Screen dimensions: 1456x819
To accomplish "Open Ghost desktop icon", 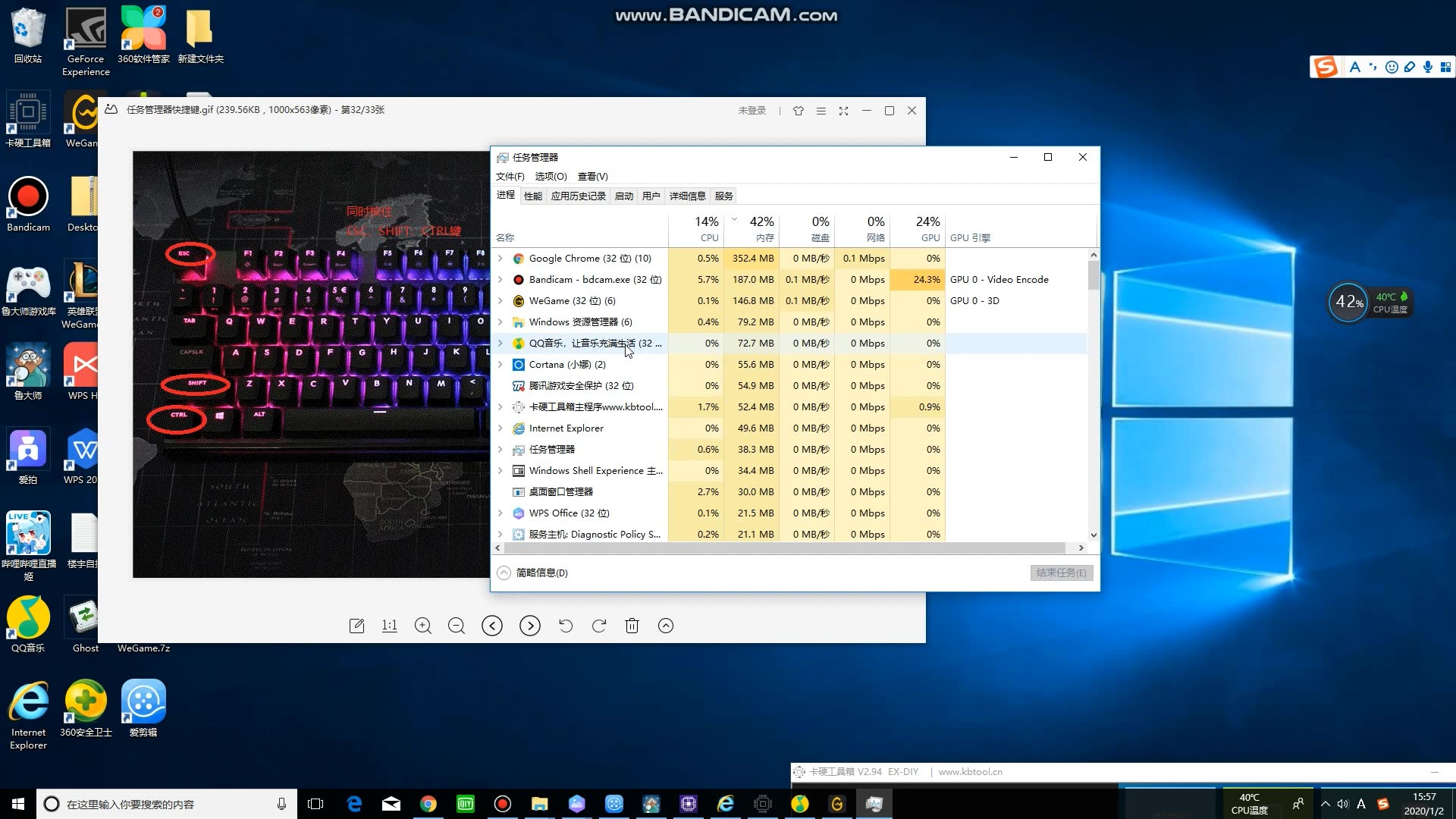I will pos(86,626).
